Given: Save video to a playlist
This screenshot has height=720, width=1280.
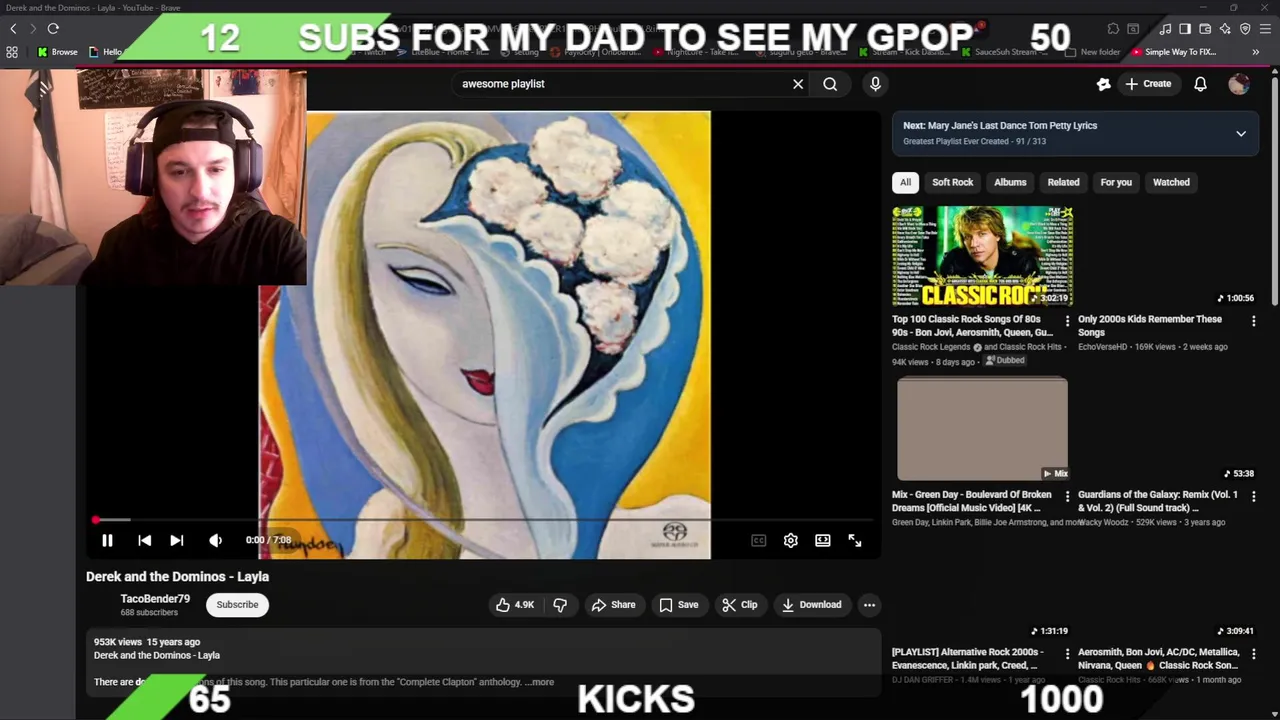Looking at the screenshot, I should (x=679, y=604).
